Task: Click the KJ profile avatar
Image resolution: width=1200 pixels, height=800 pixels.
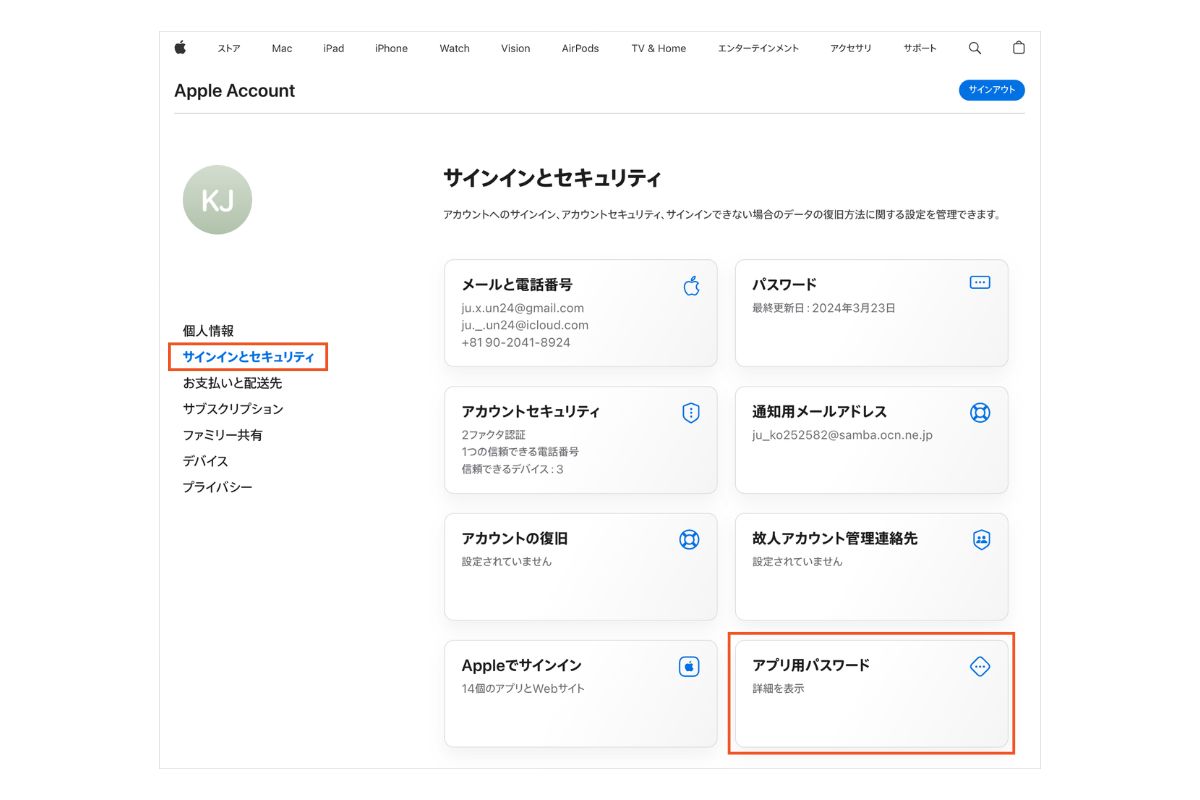Action: pyautogui.click(x=217, y=200)
